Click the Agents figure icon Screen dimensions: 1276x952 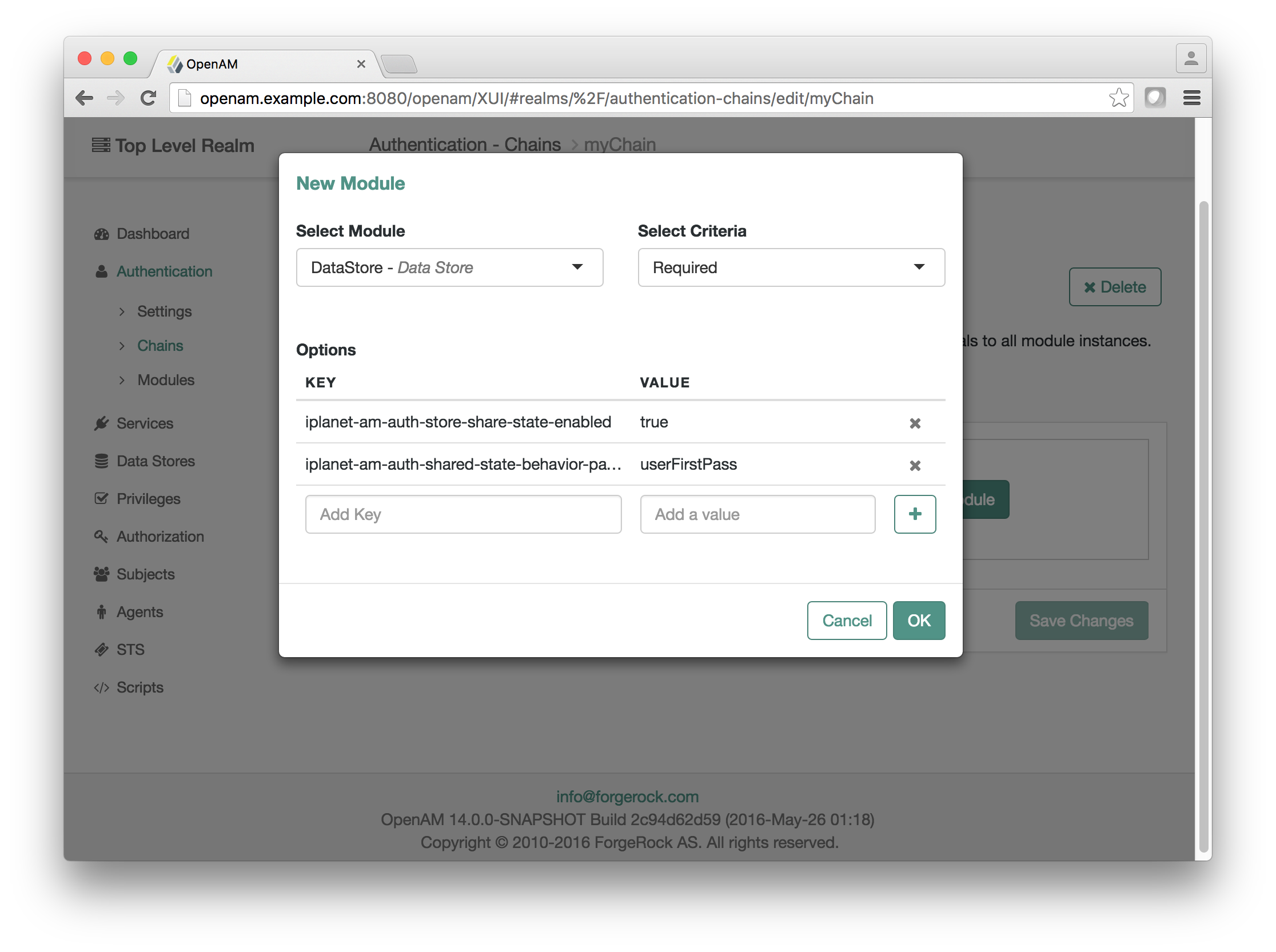tap(102, 612)
